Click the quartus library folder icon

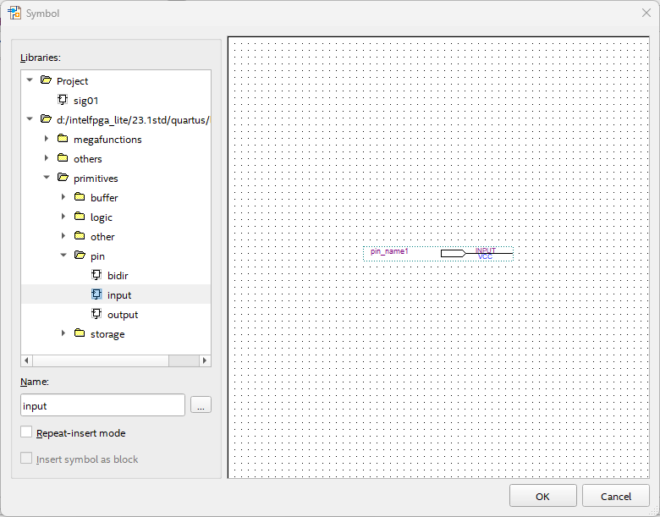45,119
